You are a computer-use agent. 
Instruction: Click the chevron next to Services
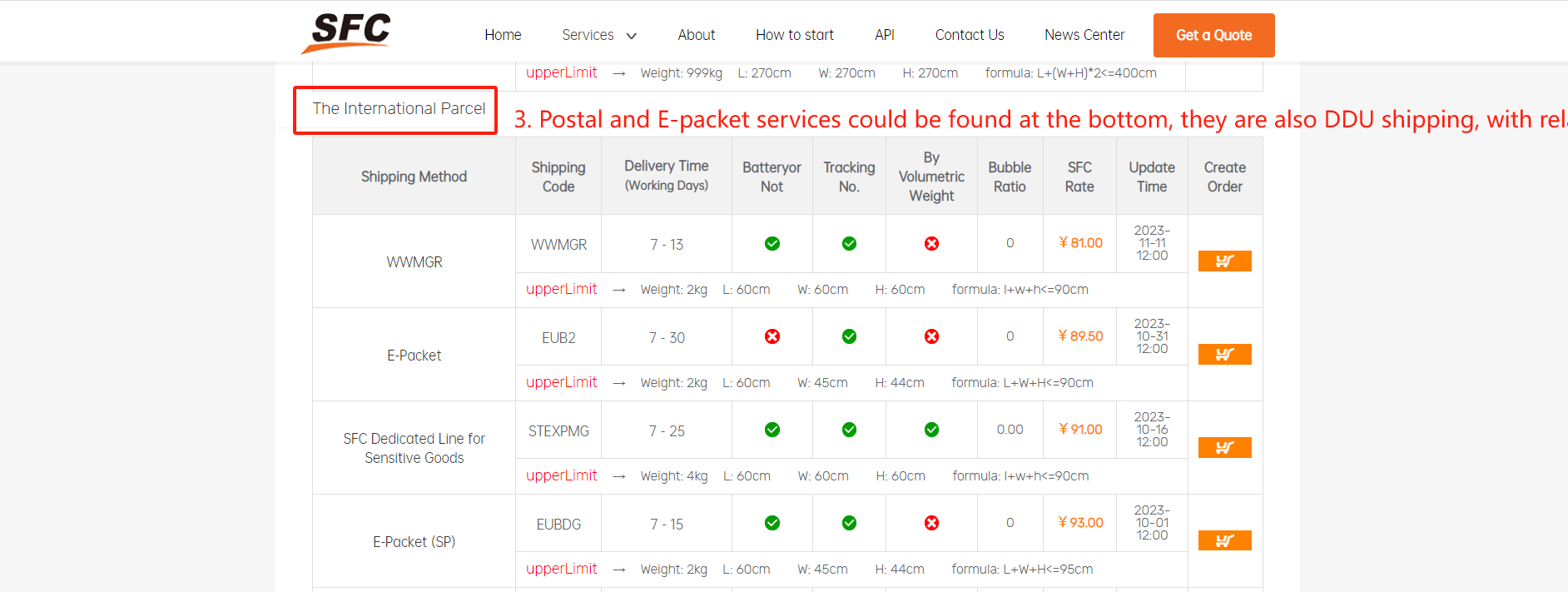pyautogui.click(x=631, y=36)
